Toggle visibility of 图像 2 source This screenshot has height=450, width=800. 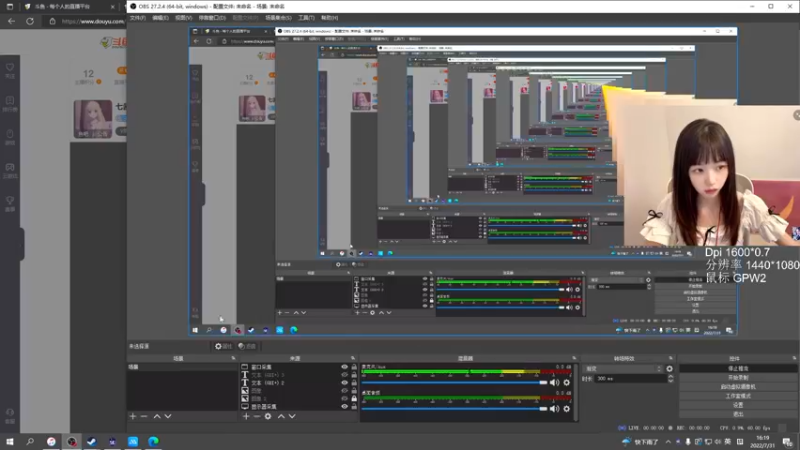(x=344, y=398)
